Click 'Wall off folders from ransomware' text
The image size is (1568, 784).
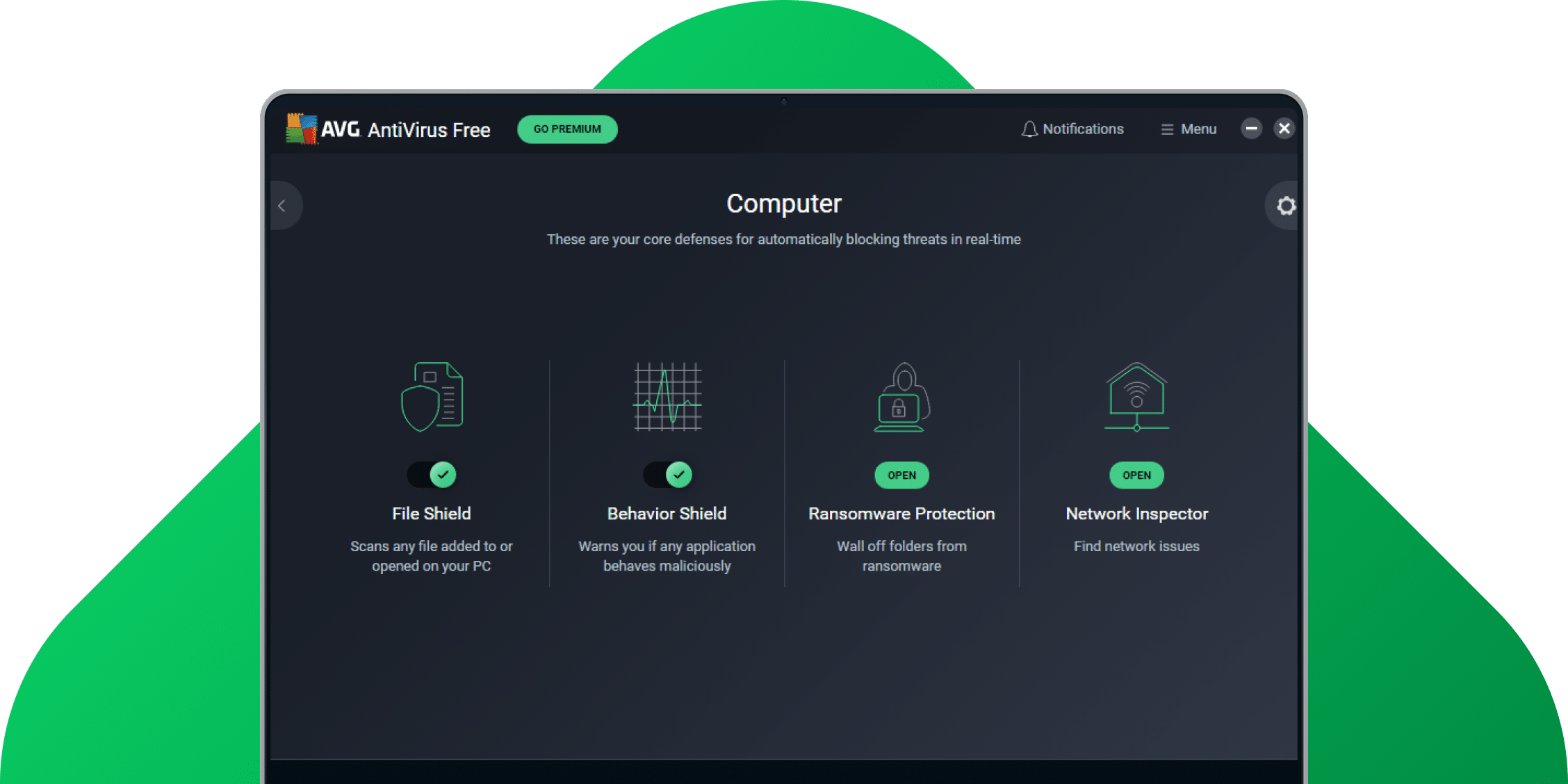tap(901, 556)
